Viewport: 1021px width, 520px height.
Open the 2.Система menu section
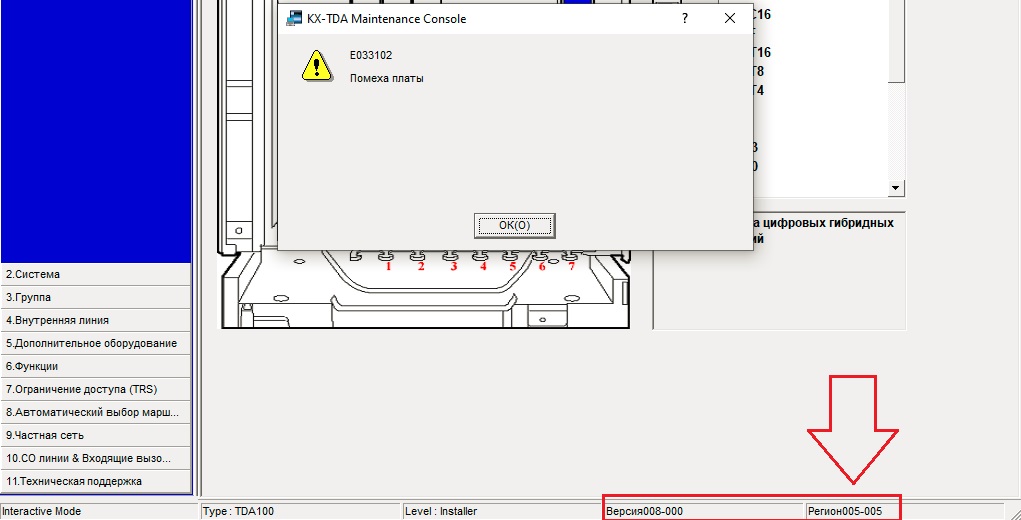pos(96,275)
